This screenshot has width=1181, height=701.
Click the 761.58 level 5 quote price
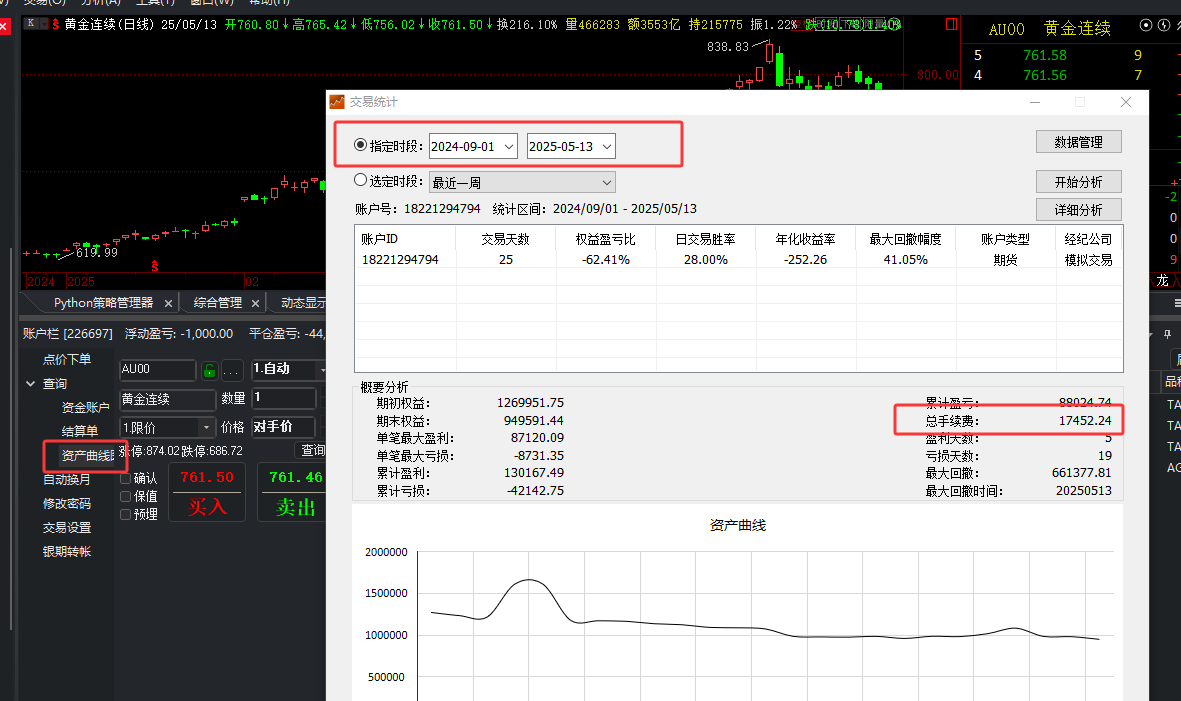(1045, 55)
